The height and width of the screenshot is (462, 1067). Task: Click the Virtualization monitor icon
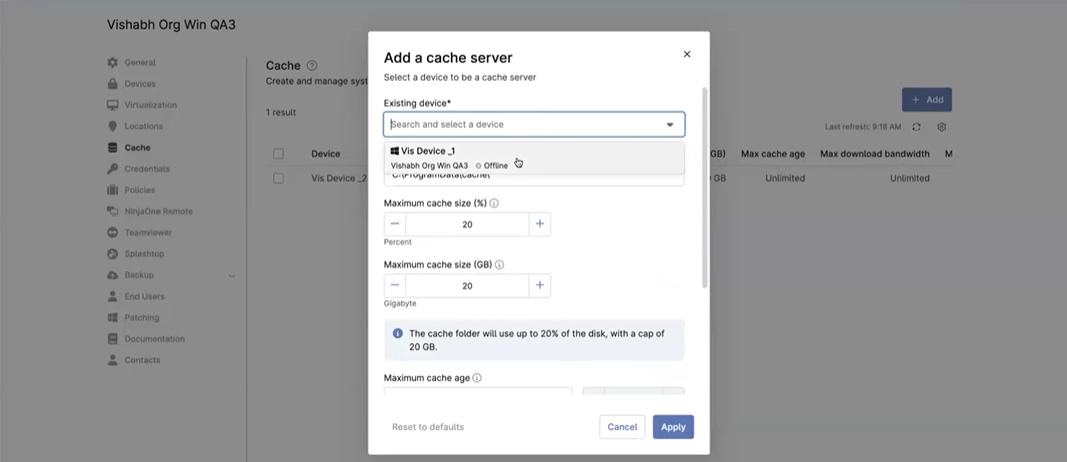click(112, 105)
